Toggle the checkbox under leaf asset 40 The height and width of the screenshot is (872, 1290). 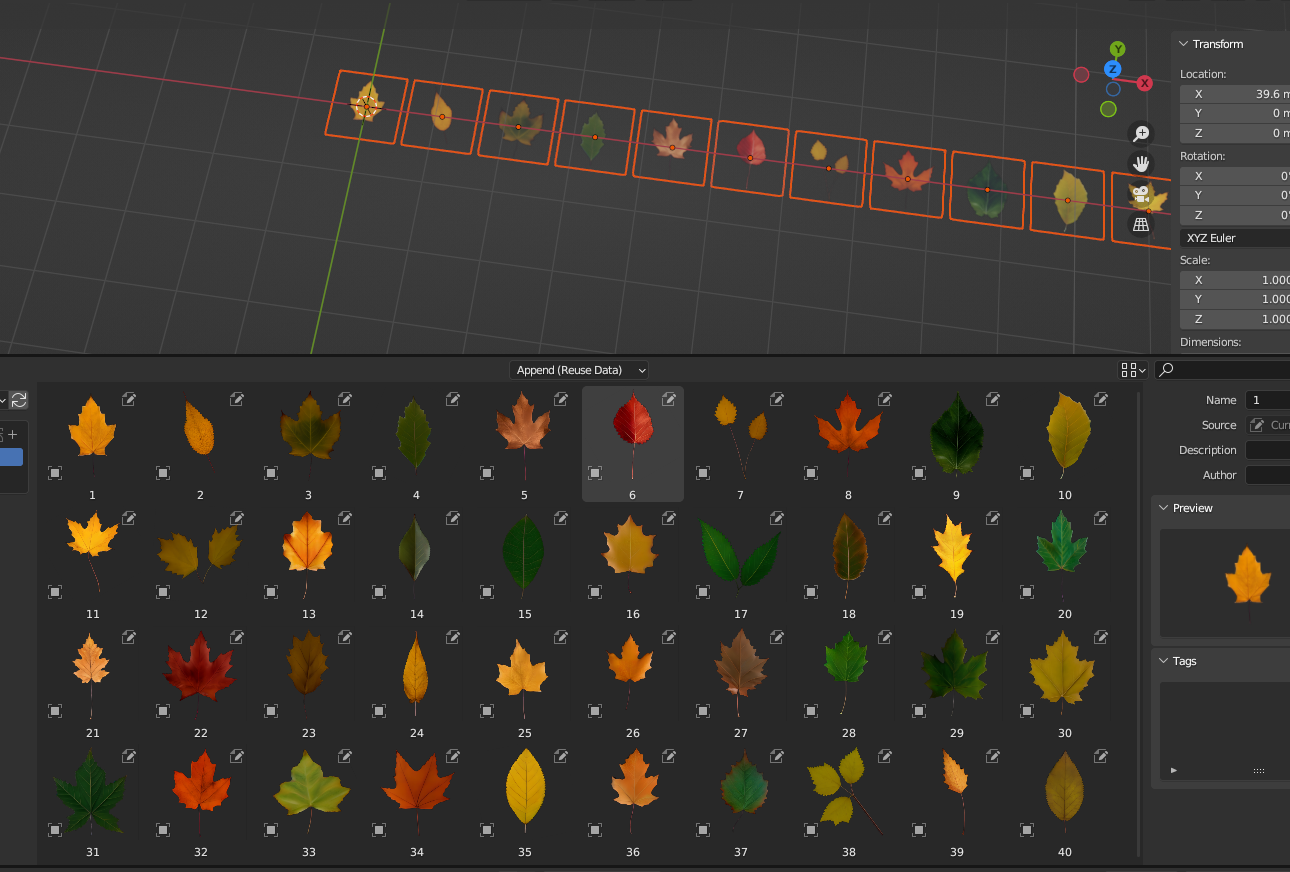[x=1027, y=829]
